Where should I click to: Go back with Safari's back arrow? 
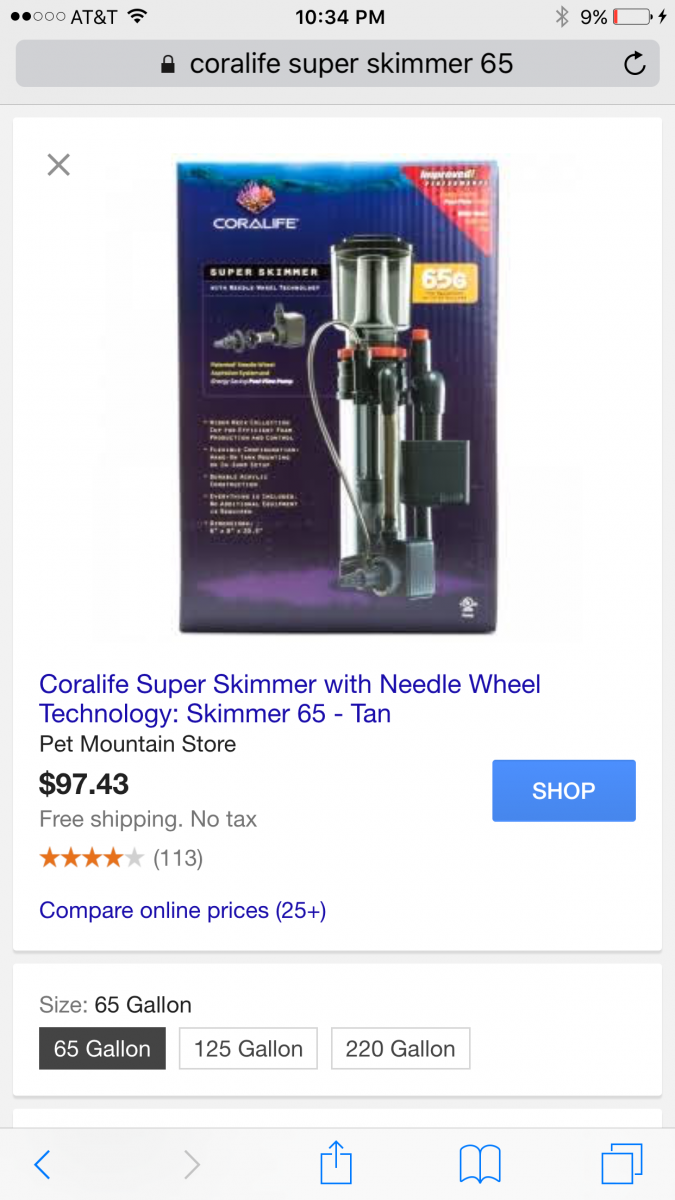tap(42, 1164)
